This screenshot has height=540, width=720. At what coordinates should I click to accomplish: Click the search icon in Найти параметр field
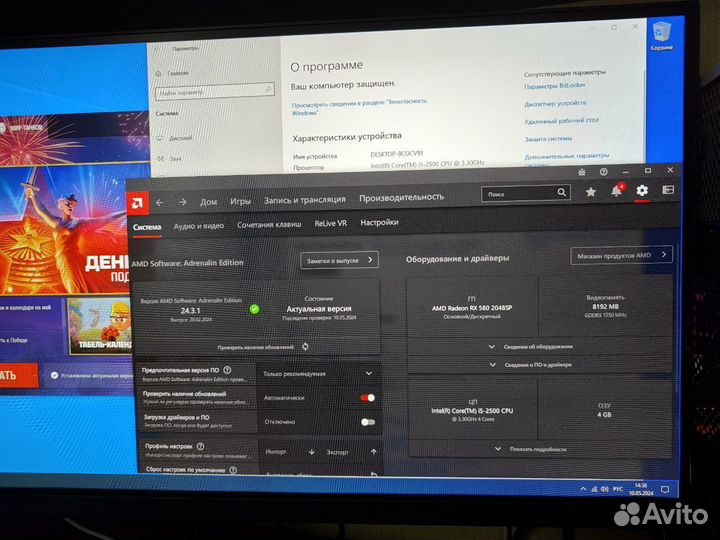(268, 90)
